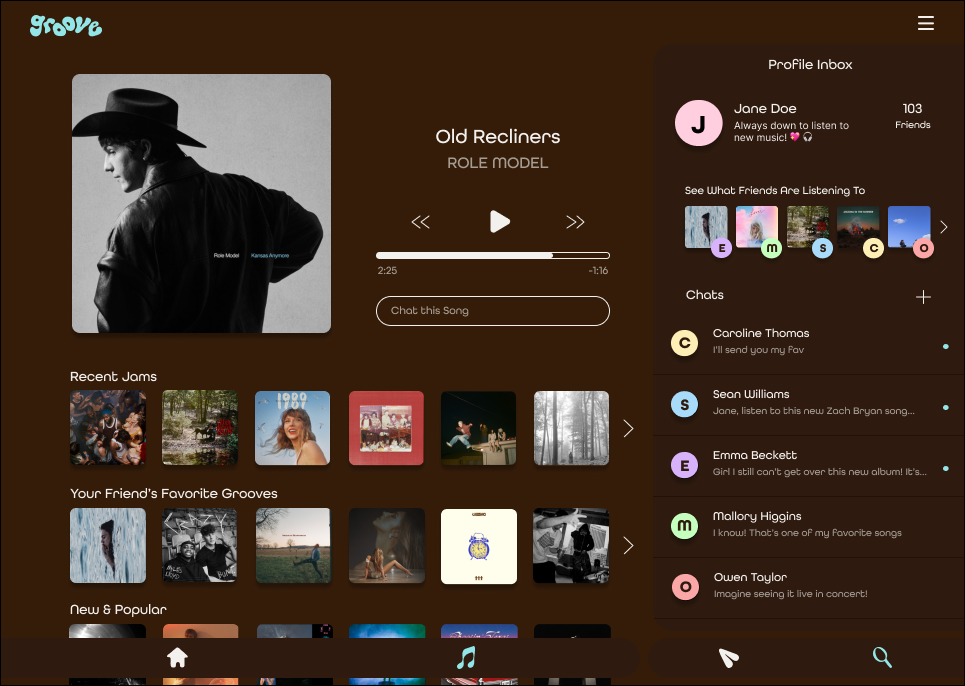Click the Recent Jams heading
The width and height of the screenshot is (965, 686).
pos(113,377)
